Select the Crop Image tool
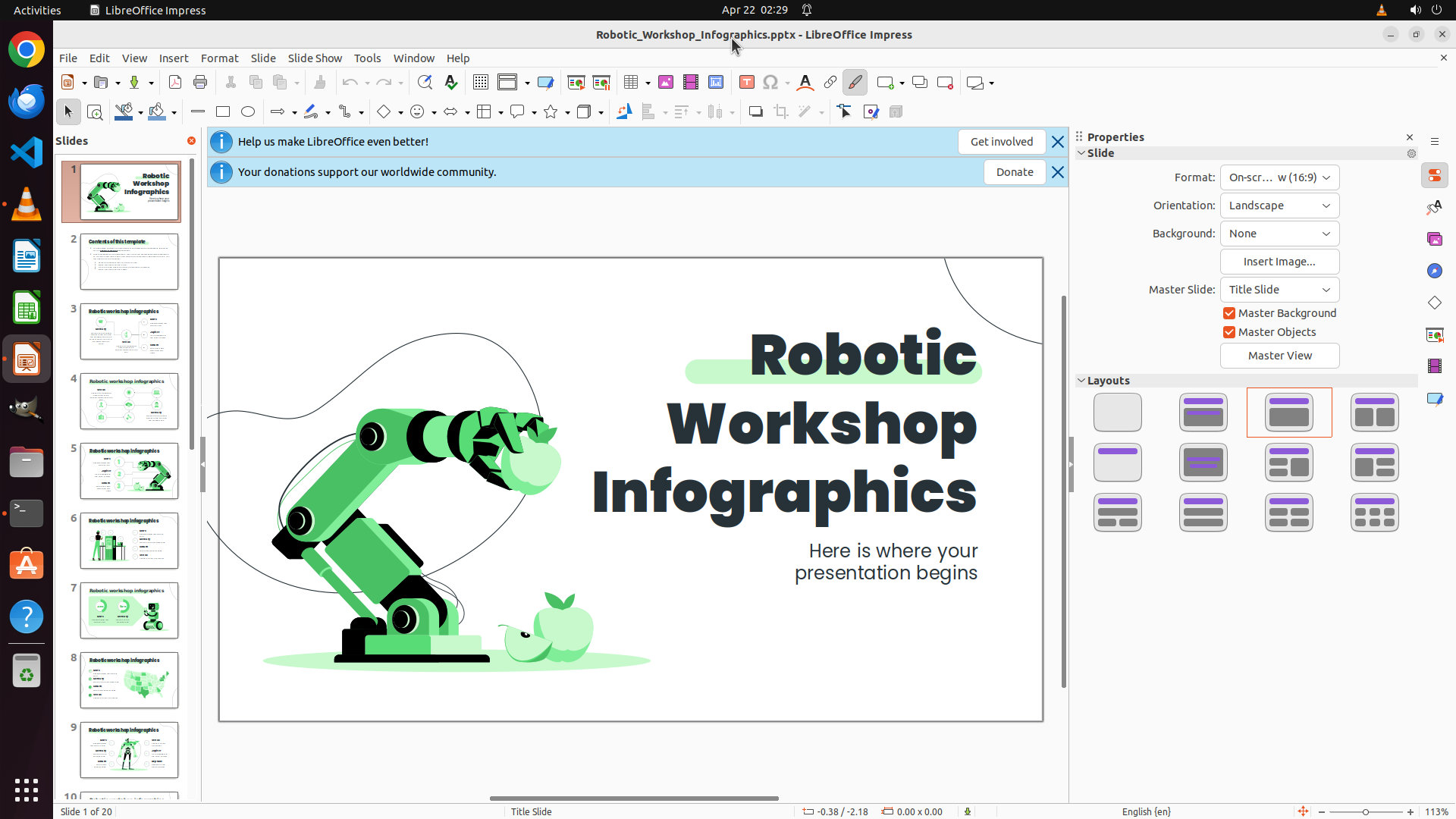Image resolution: width=1456 pixels, height=819 pixels. (x=781, y=112)
